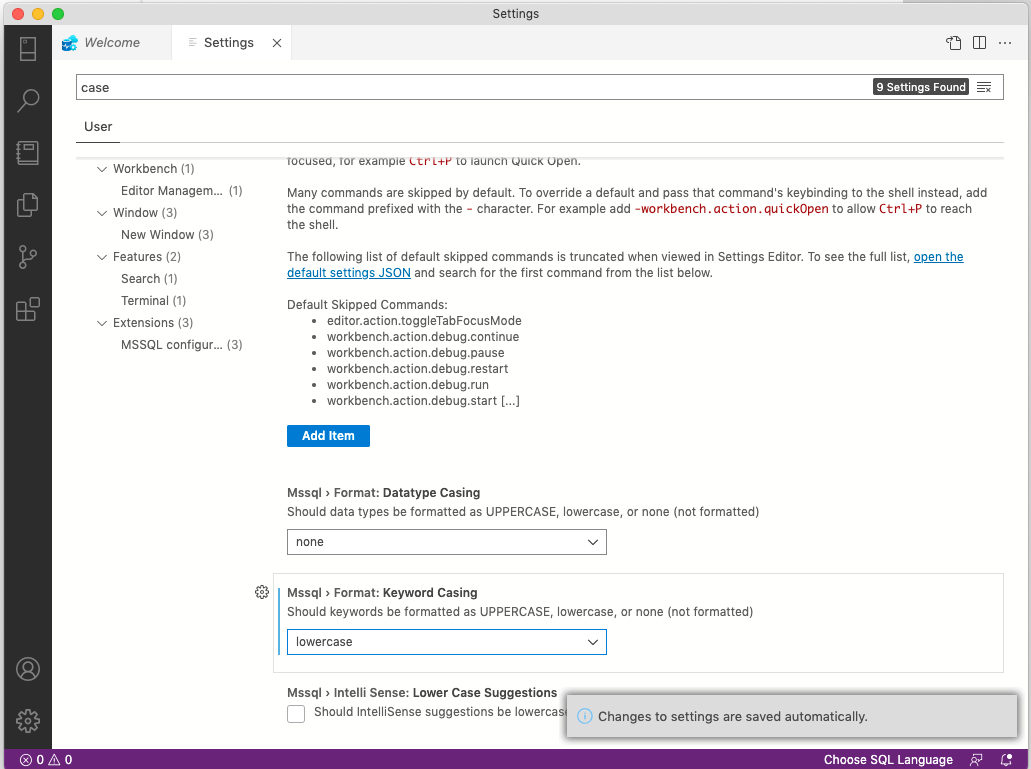This screenshot has width=1031, height=769.
Task: Open gear menu for Keyword Casing setting
Action: coord(262,592)
